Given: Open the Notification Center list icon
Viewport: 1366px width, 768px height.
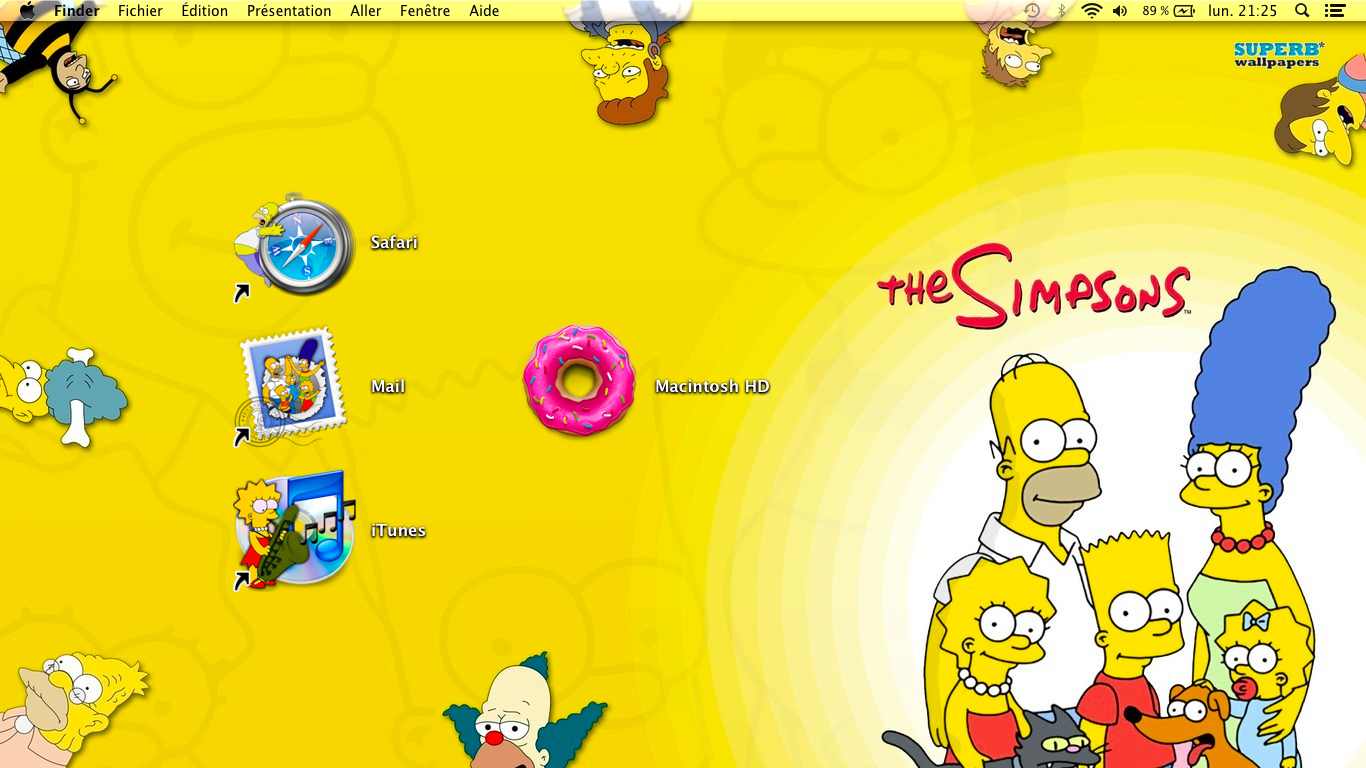Looking at the screenshot, I should pos(1335,11).
